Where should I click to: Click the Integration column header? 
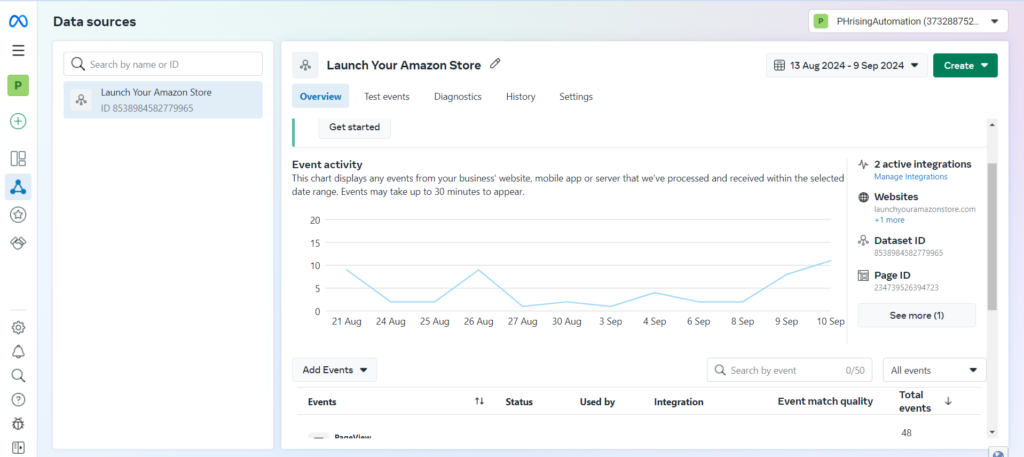[679, 402]
